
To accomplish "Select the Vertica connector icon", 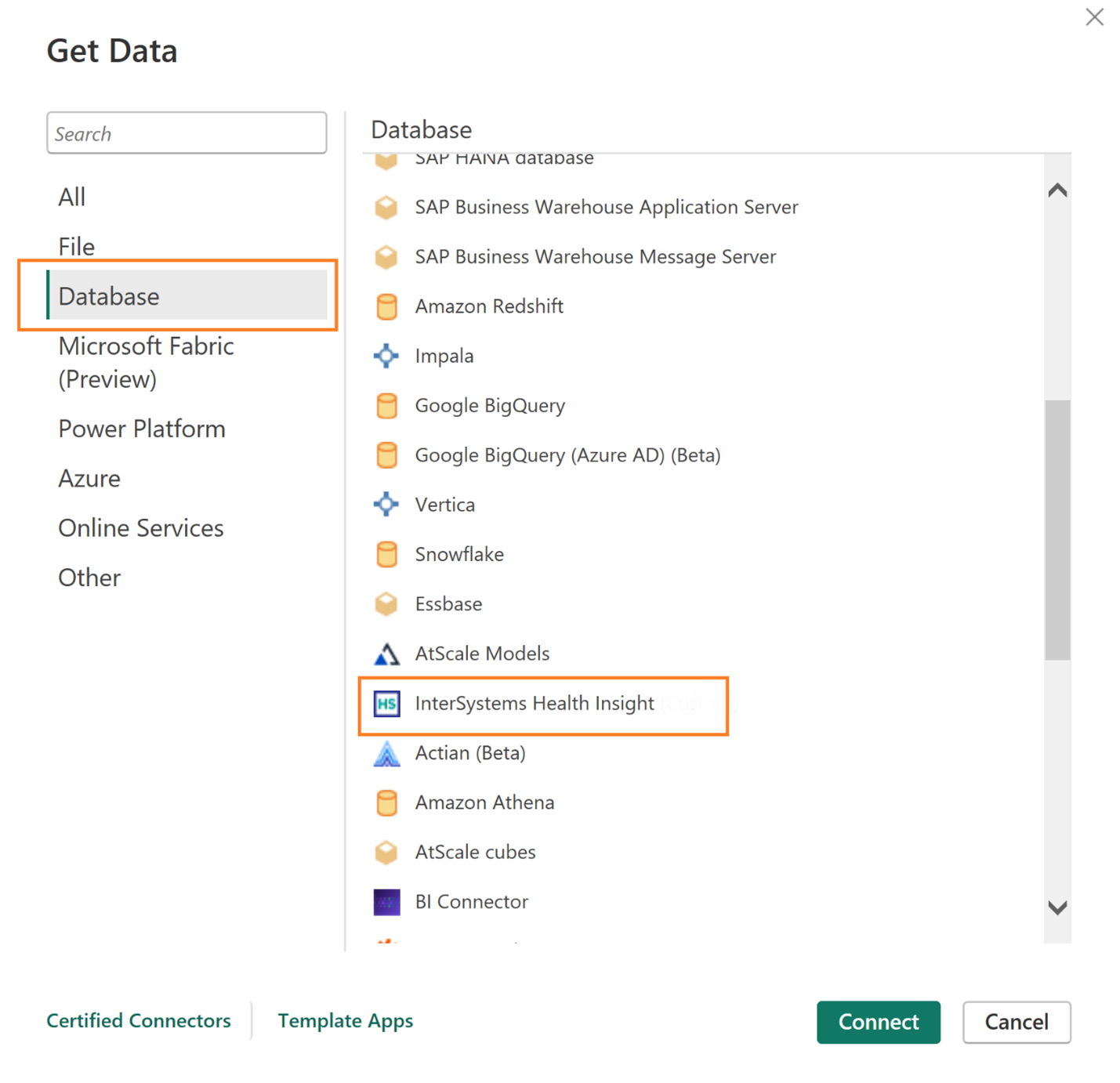I will 386,505.
